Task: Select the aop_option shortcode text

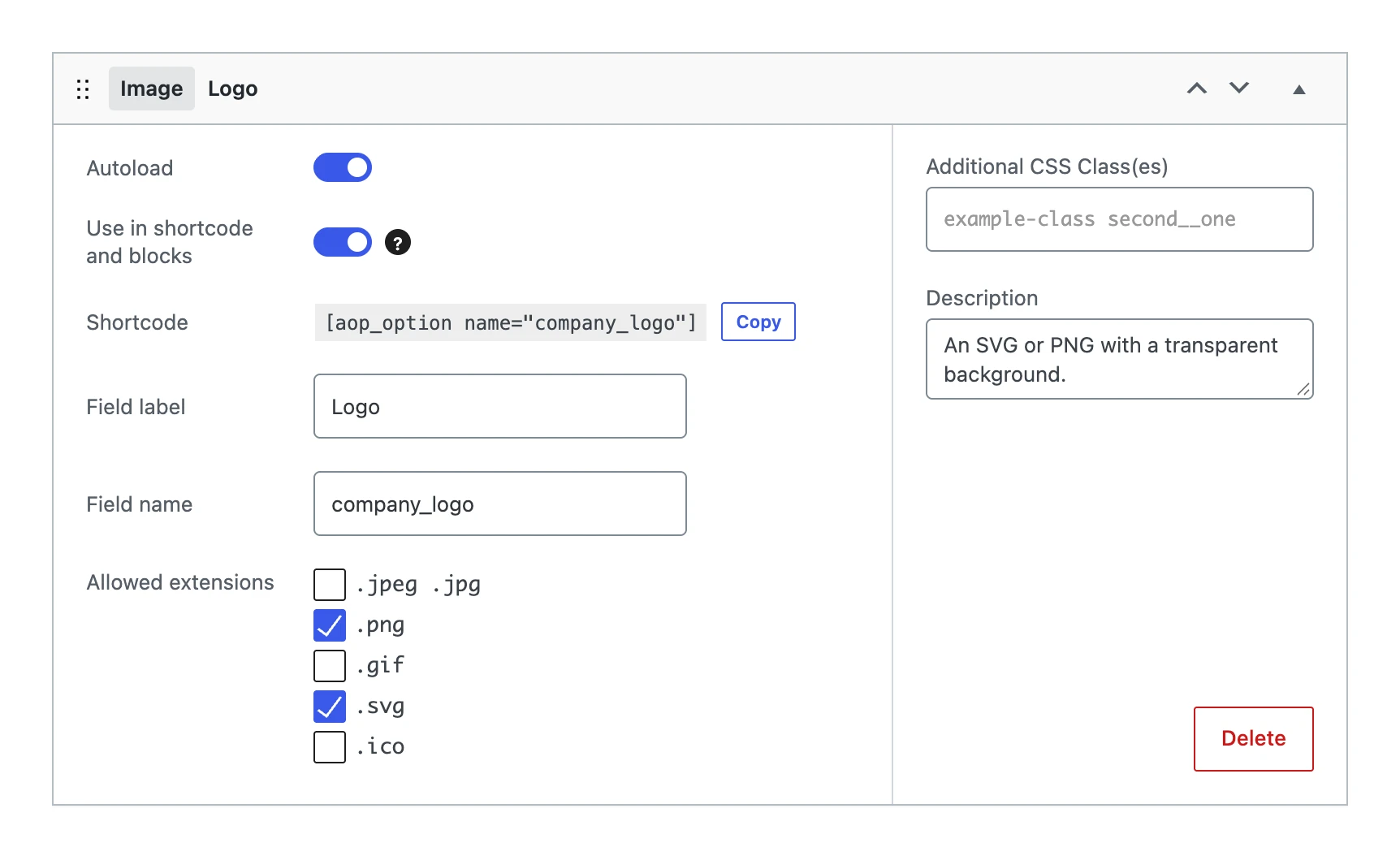Action: 511,322
